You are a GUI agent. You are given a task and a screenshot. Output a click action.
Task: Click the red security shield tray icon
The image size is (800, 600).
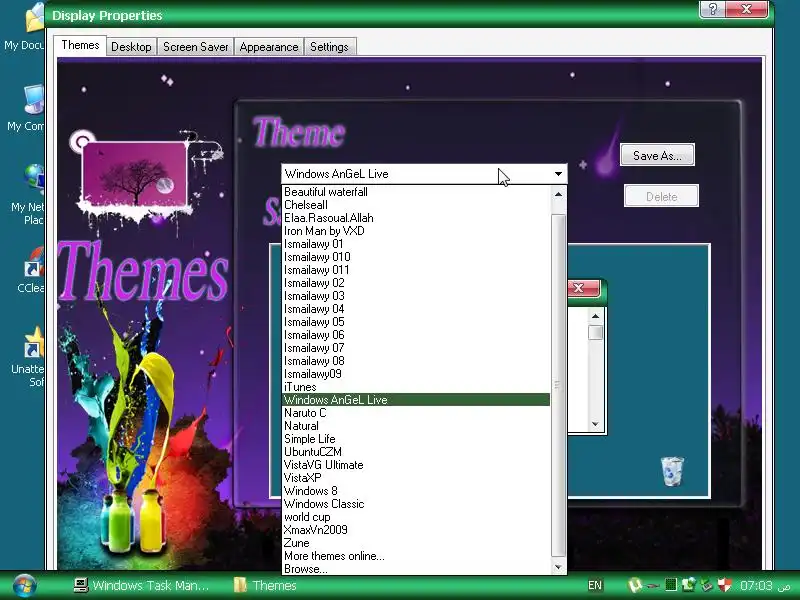pyautogui.click(x=724, y=585)
